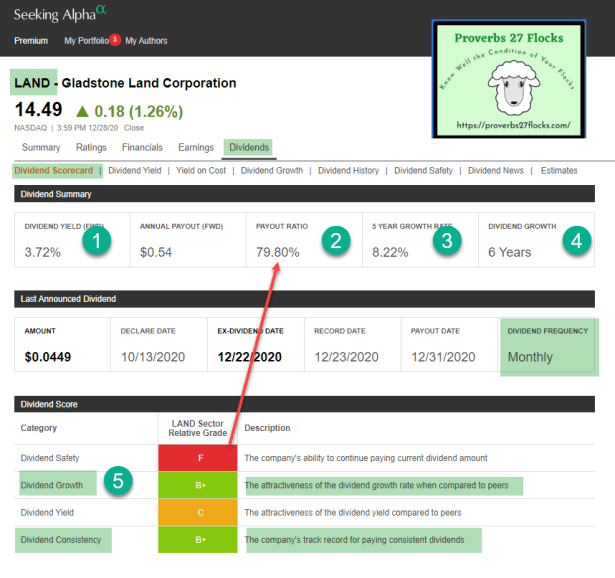Click the green circle numbered 3

pos(447,240)
